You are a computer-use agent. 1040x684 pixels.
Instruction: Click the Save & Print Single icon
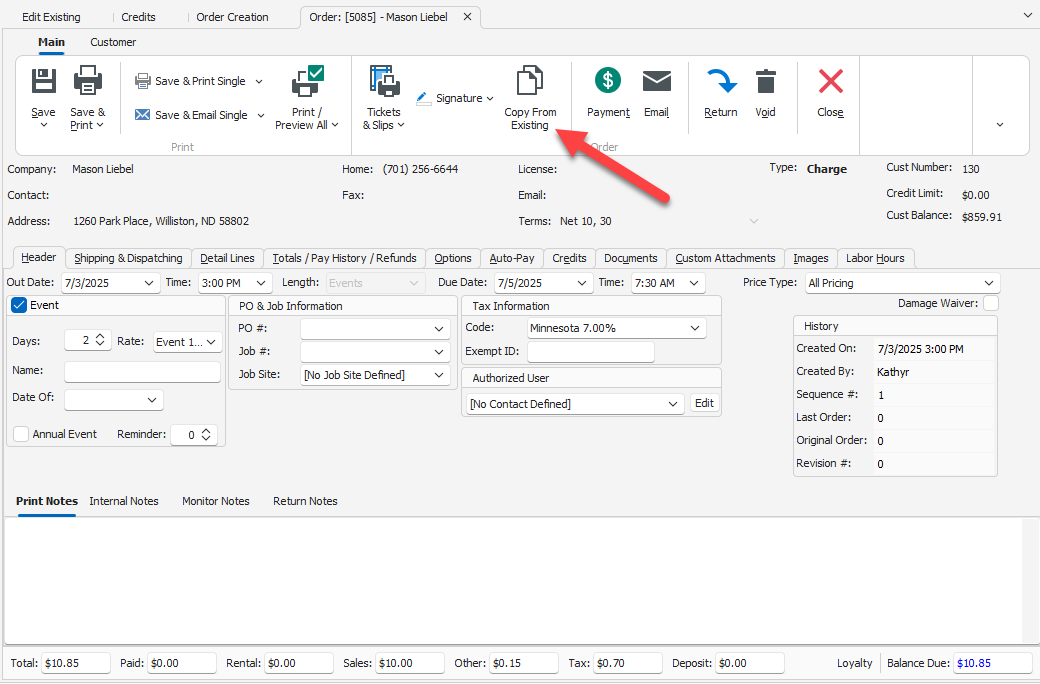click(x=143, y=81)
